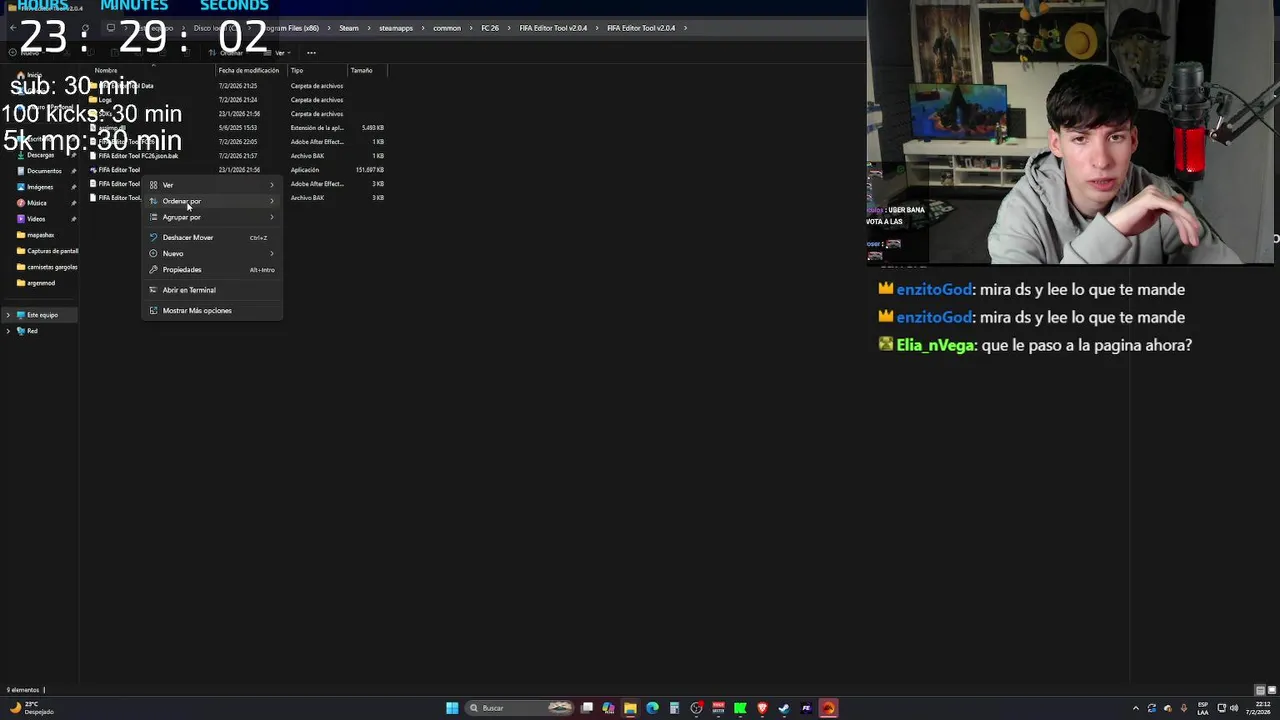Show hidden system tray icons
1280x720 pixels.
[1135, 708]
